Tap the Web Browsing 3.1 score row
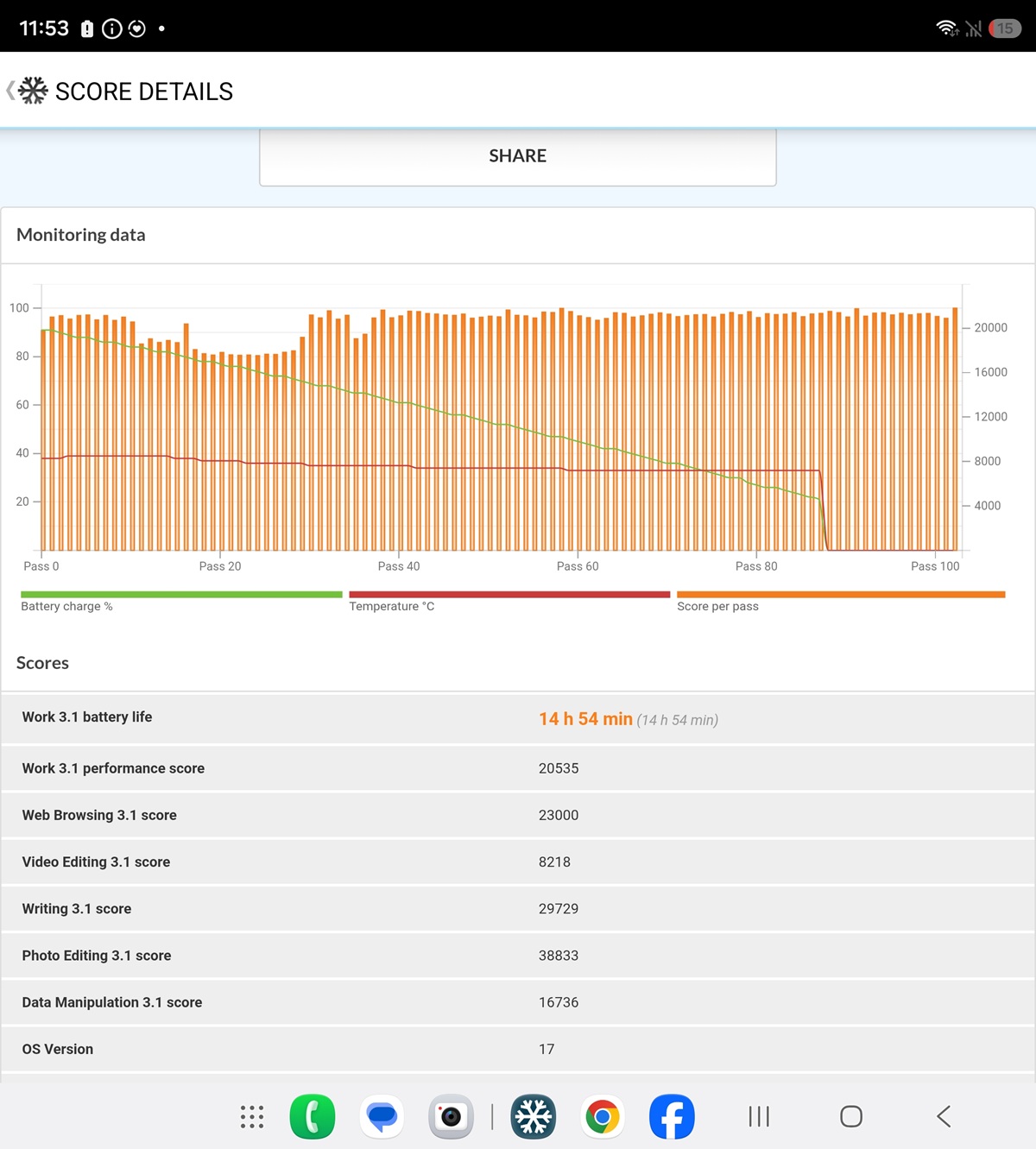The image size is (1036, 1149). (x=518, y=815)
